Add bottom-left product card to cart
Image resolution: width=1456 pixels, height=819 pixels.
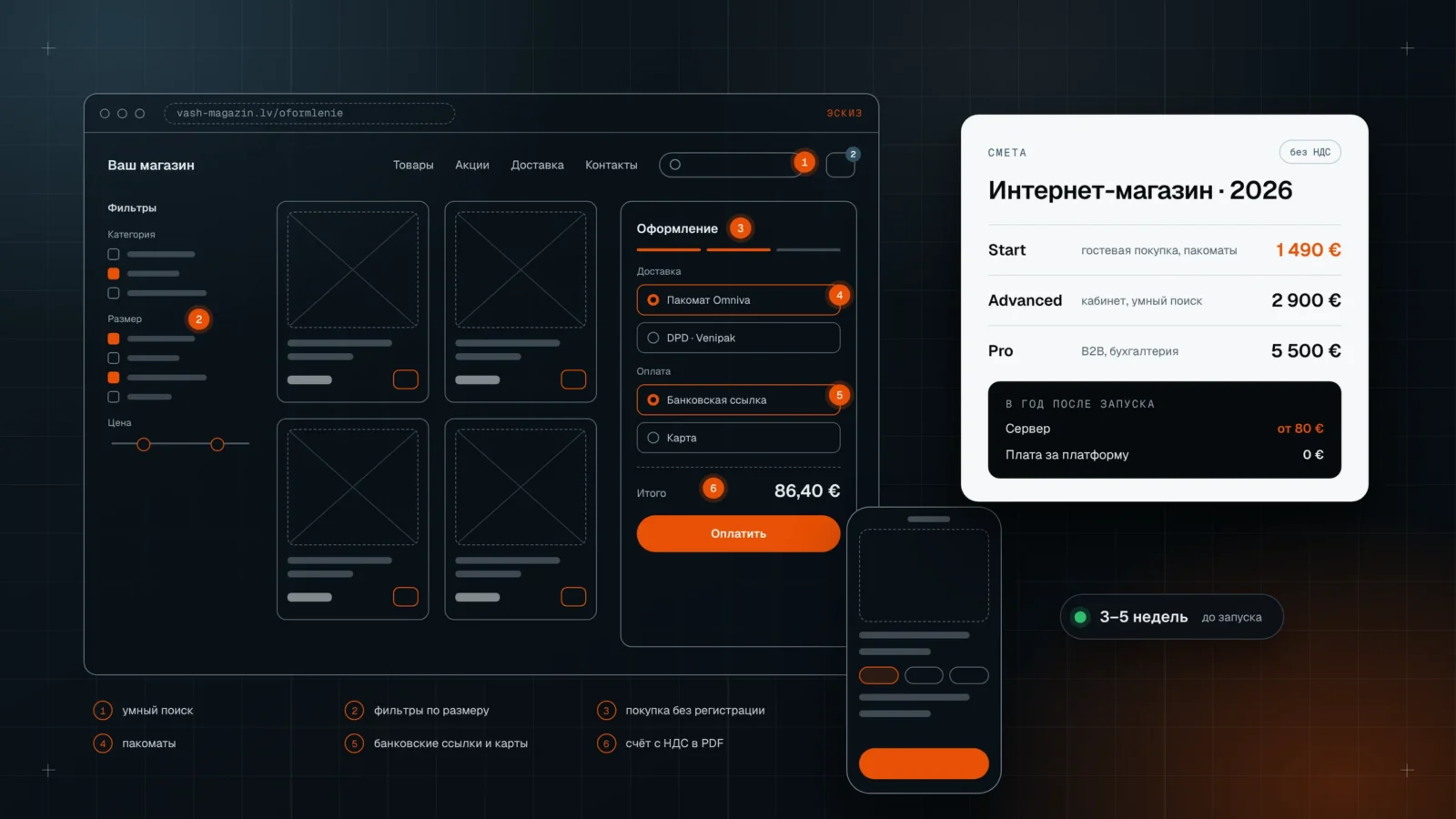(x=406, y=597)
